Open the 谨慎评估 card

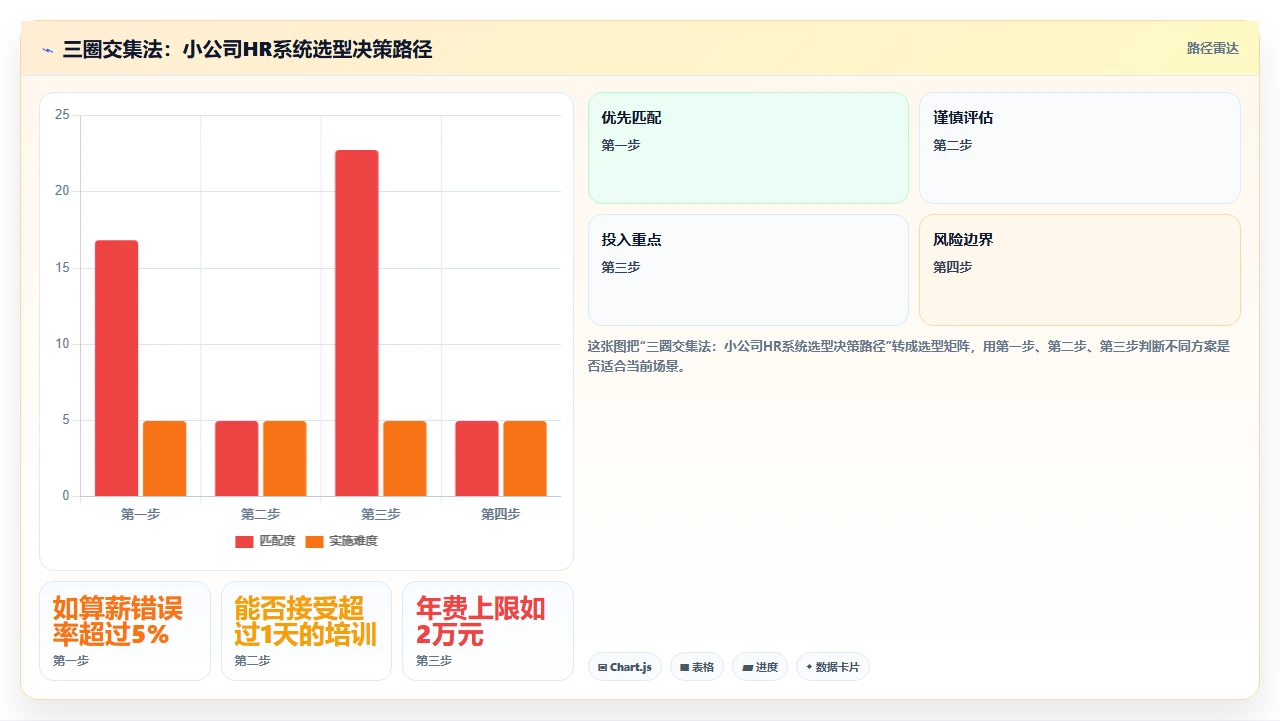click(x=1080, y=148)
